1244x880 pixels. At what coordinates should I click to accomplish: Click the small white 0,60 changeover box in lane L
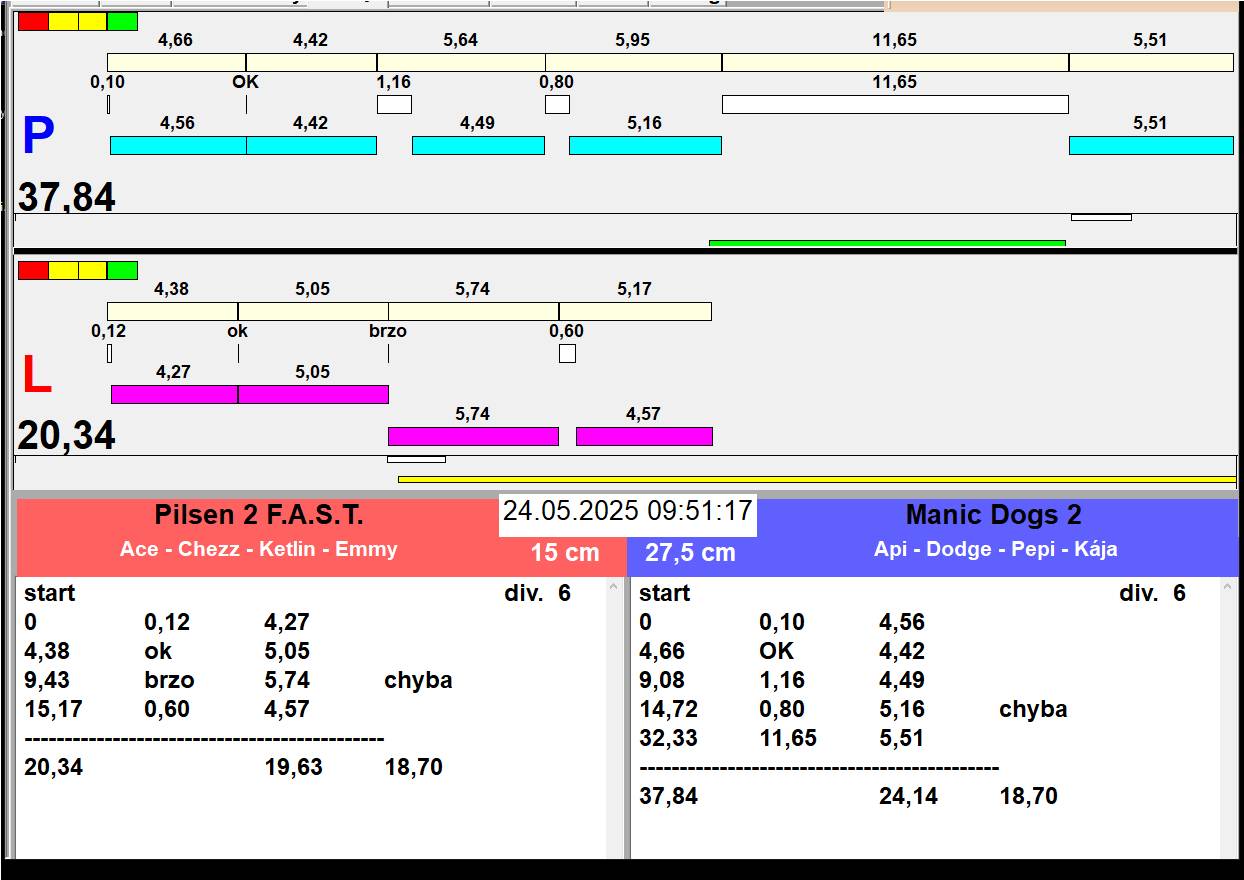pos(567,353)
